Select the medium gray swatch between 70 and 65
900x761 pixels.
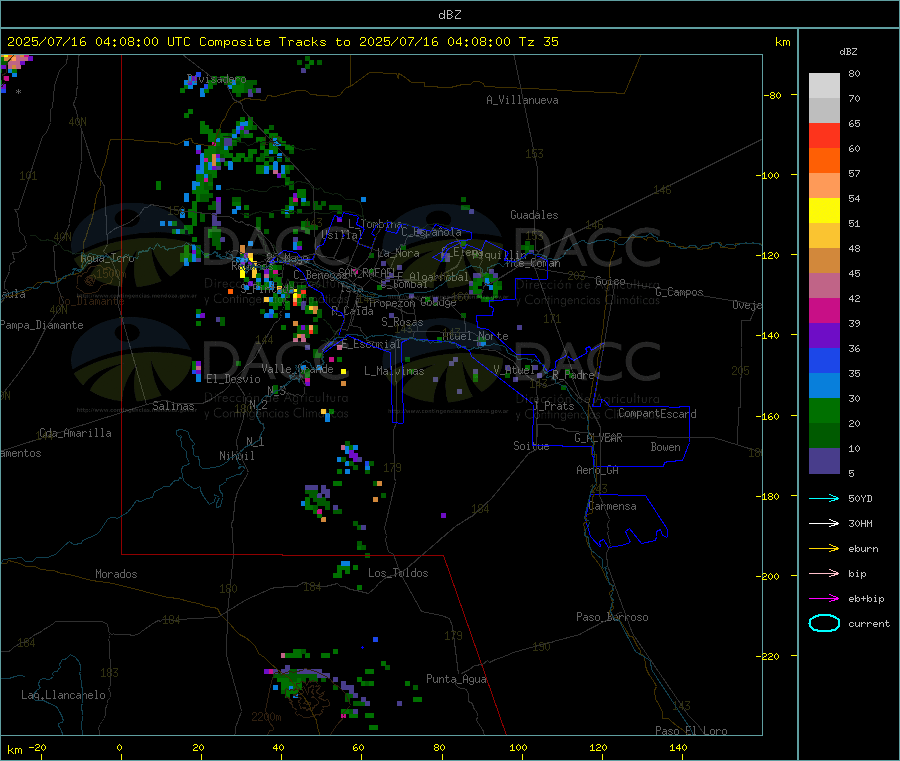coord(824,111)
